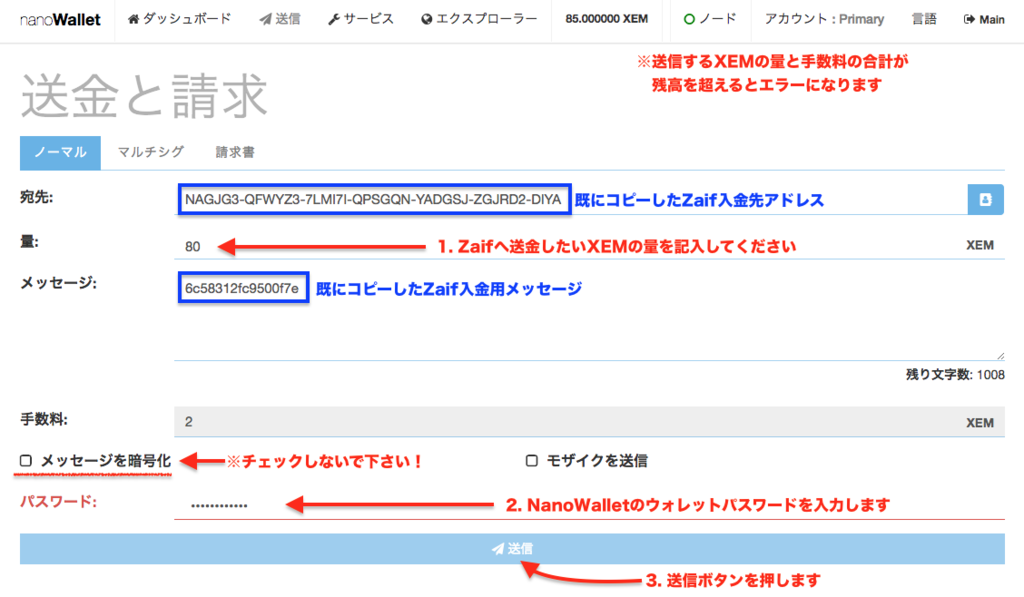1024x597 pixels.
Task: Open the ノード dropdown
Action: (x=709, y=20)
